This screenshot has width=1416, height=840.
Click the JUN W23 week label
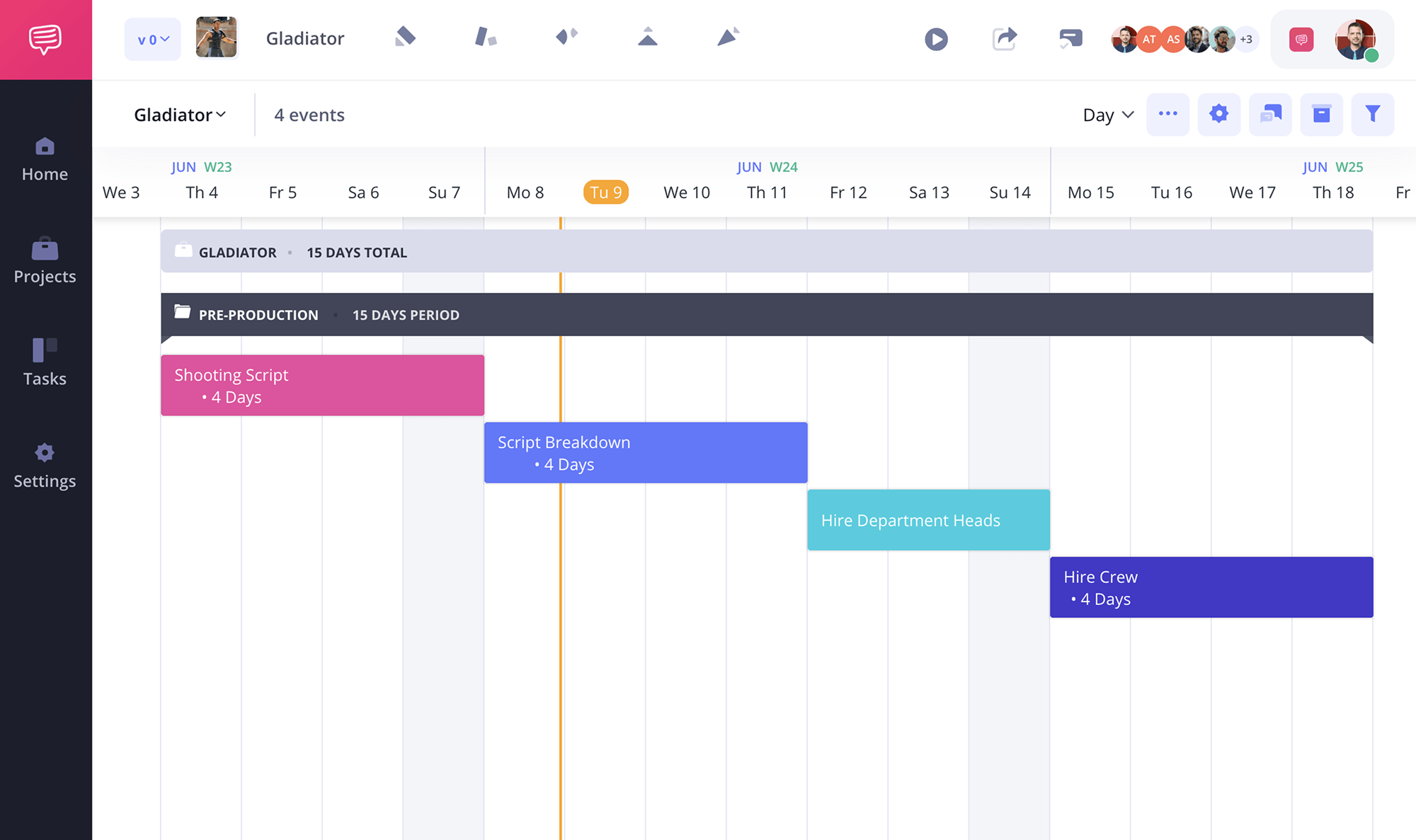201,167
